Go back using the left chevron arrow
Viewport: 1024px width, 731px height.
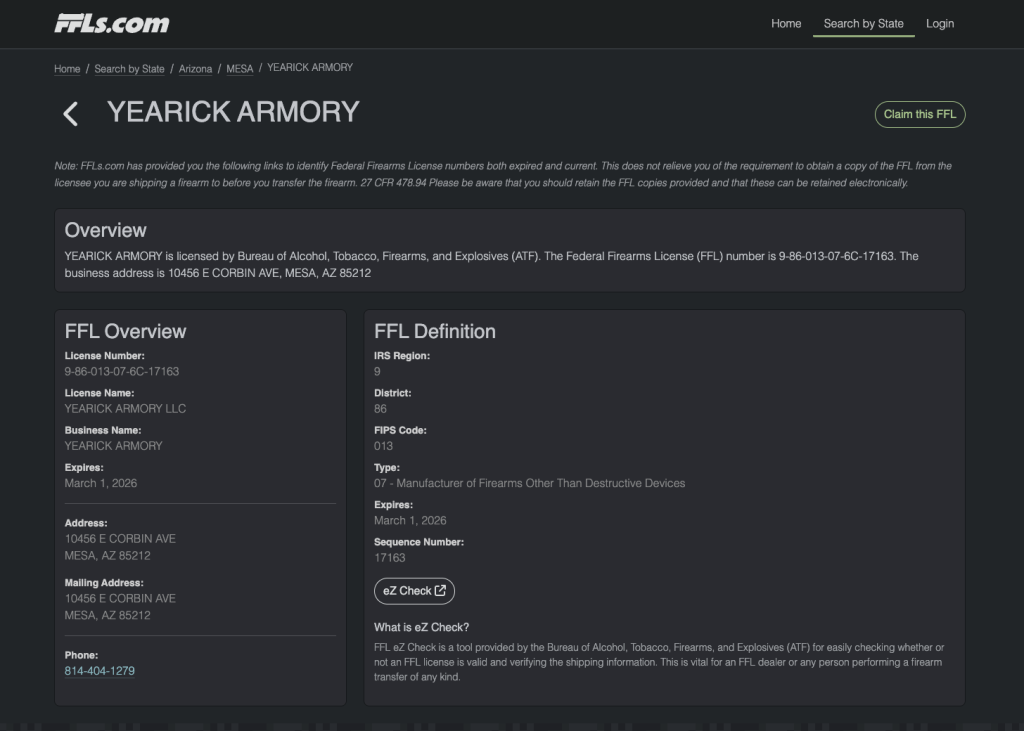(x=70, y=114)
